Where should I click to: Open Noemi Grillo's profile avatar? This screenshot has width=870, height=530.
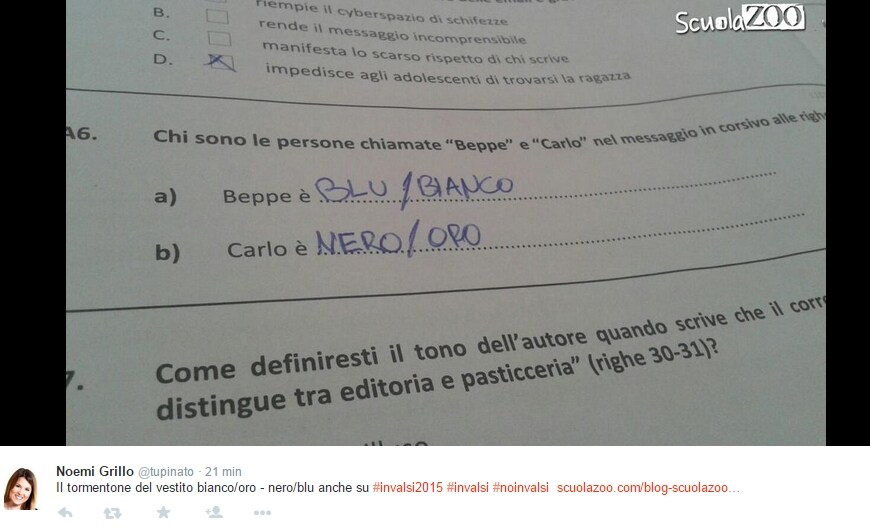pos(21,489)
